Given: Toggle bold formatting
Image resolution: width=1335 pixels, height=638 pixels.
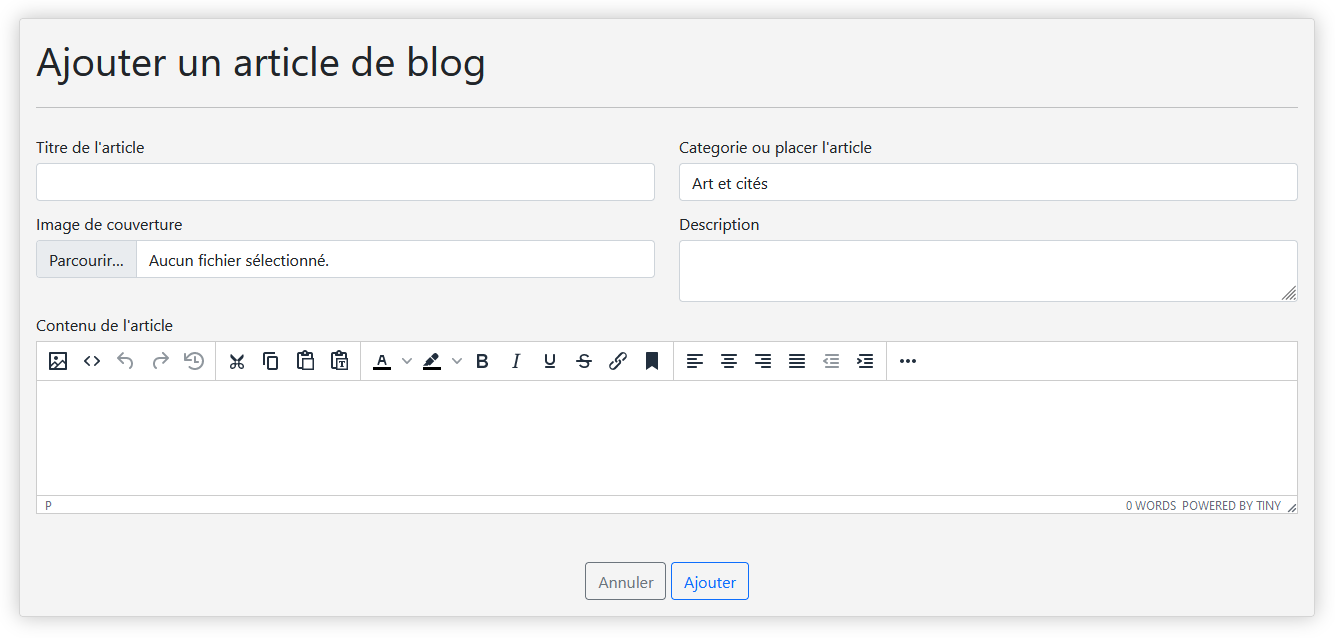Looking at the screenshot, I should coord(482,361).
